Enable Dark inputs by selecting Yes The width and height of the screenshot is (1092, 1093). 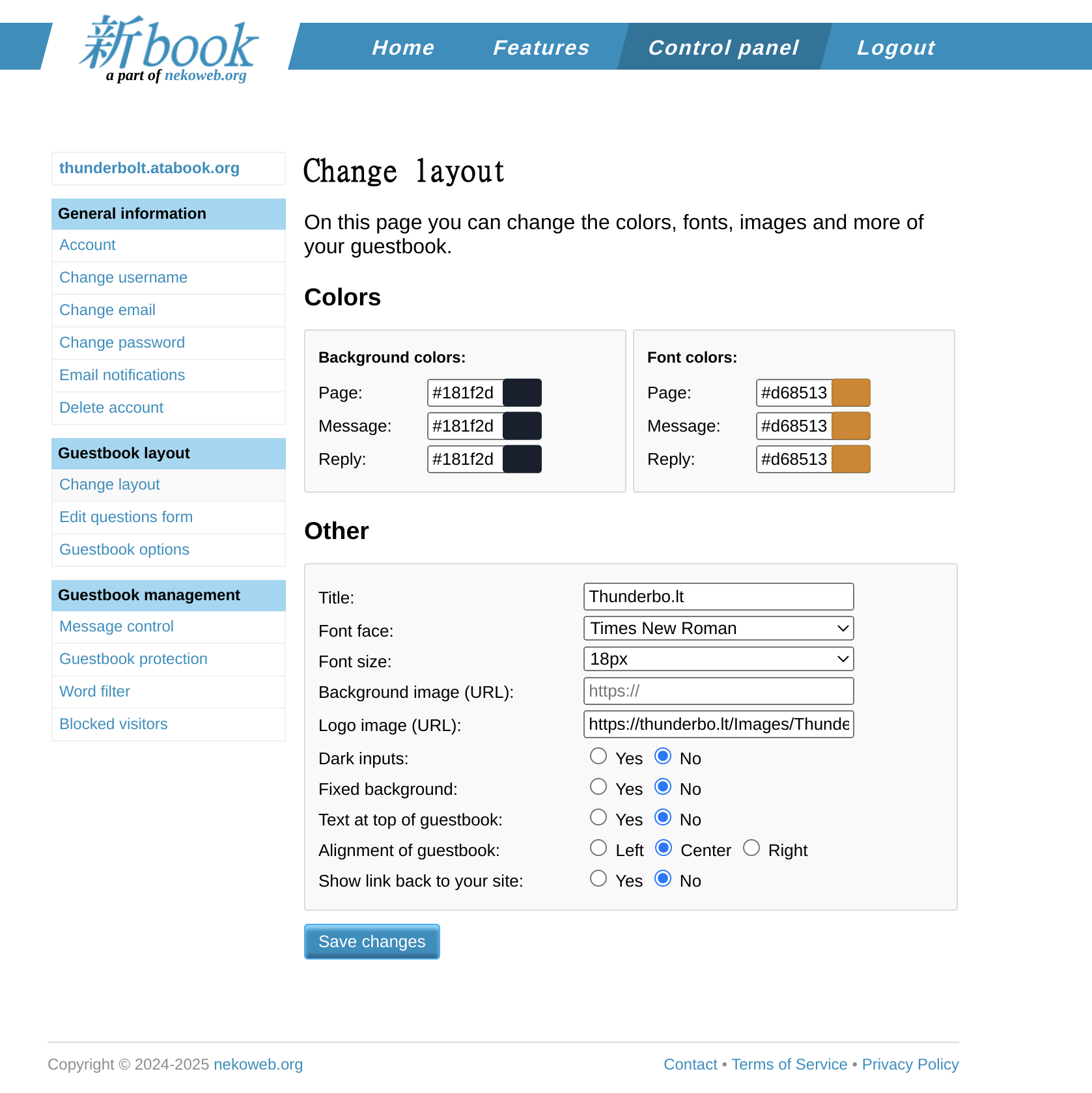pos(598,756)
